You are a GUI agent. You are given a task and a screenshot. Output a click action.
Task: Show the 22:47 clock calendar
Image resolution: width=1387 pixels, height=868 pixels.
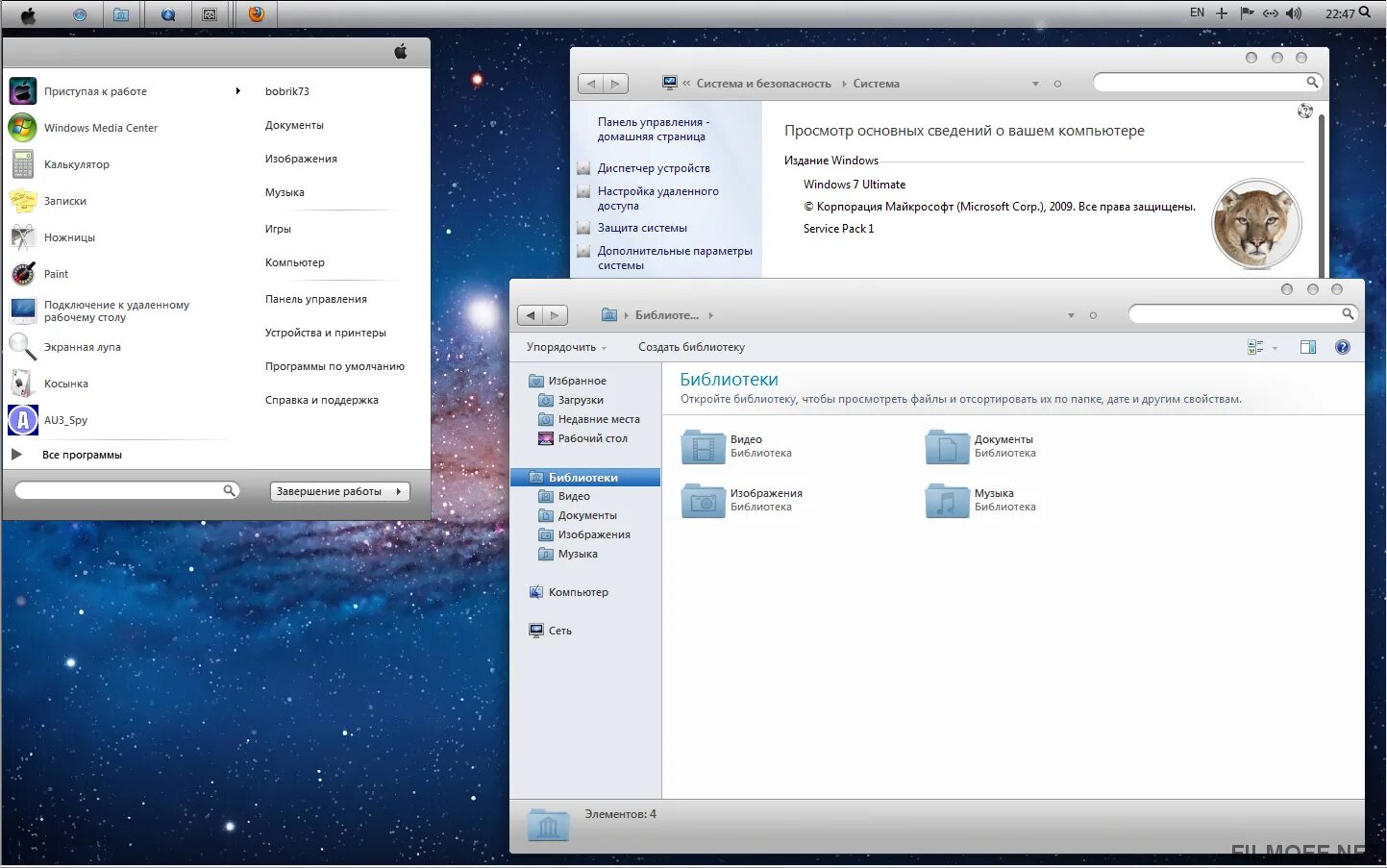1340,13
